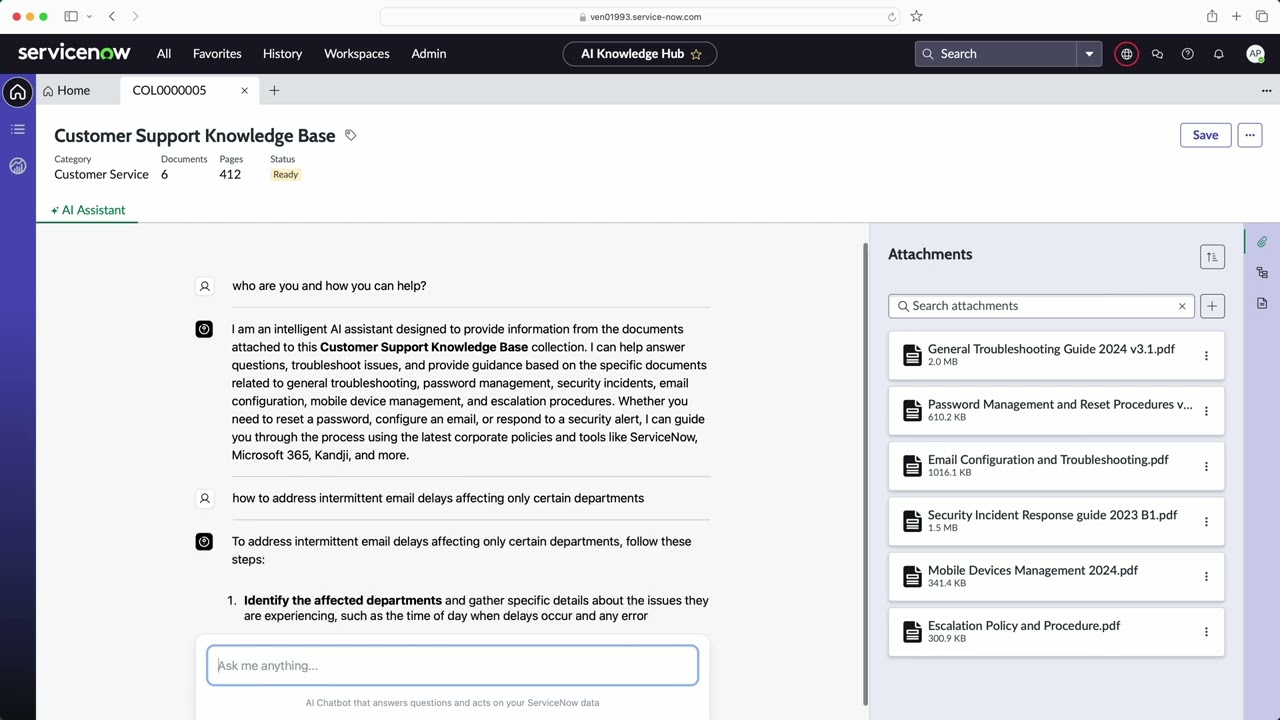Toggle the list menu icon in left sidebar
The image size is (1280, 720).
[17, 129]
